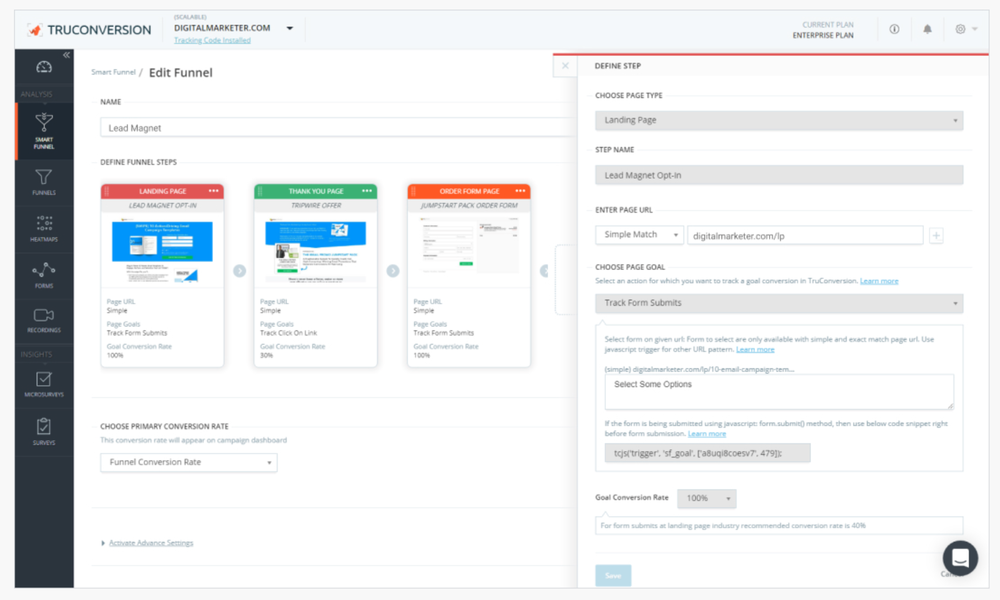
Task: Click 'Track Click On Link' goal text
Action: click(288, 333)
